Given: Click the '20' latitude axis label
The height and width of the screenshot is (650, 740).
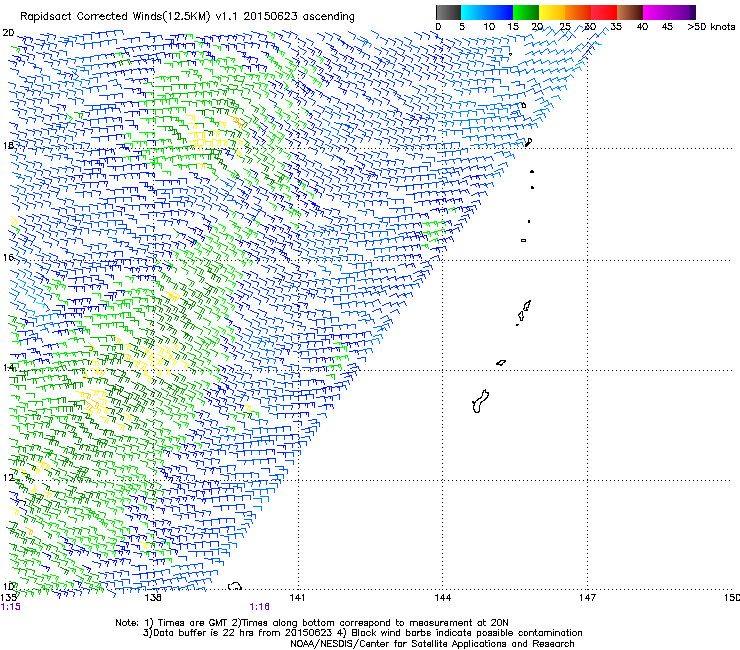Looking at the screenshot, I should (8, 33).
